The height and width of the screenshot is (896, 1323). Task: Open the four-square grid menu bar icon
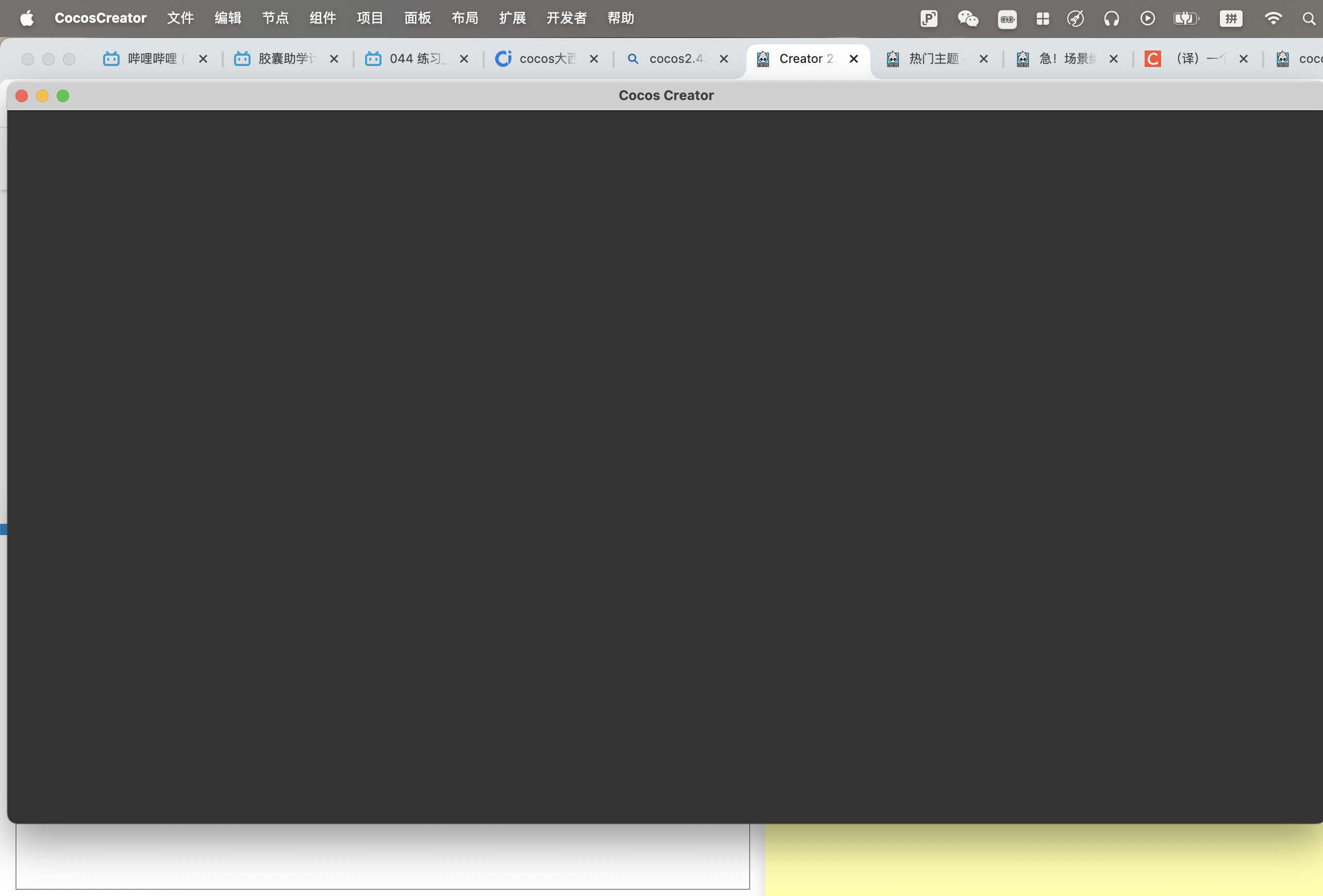(x=1043, y=19)
